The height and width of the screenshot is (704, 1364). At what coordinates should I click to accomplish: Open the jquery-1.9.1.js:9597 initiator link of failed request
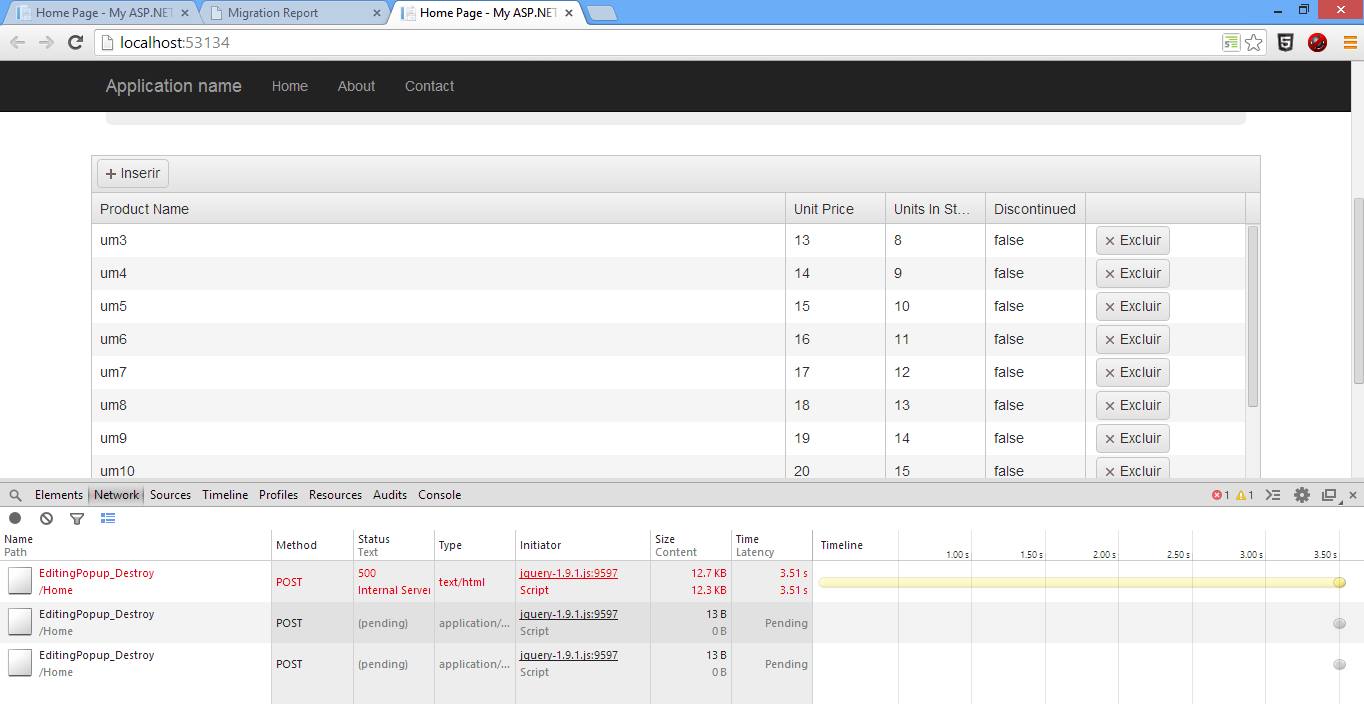tap(569, 574)
